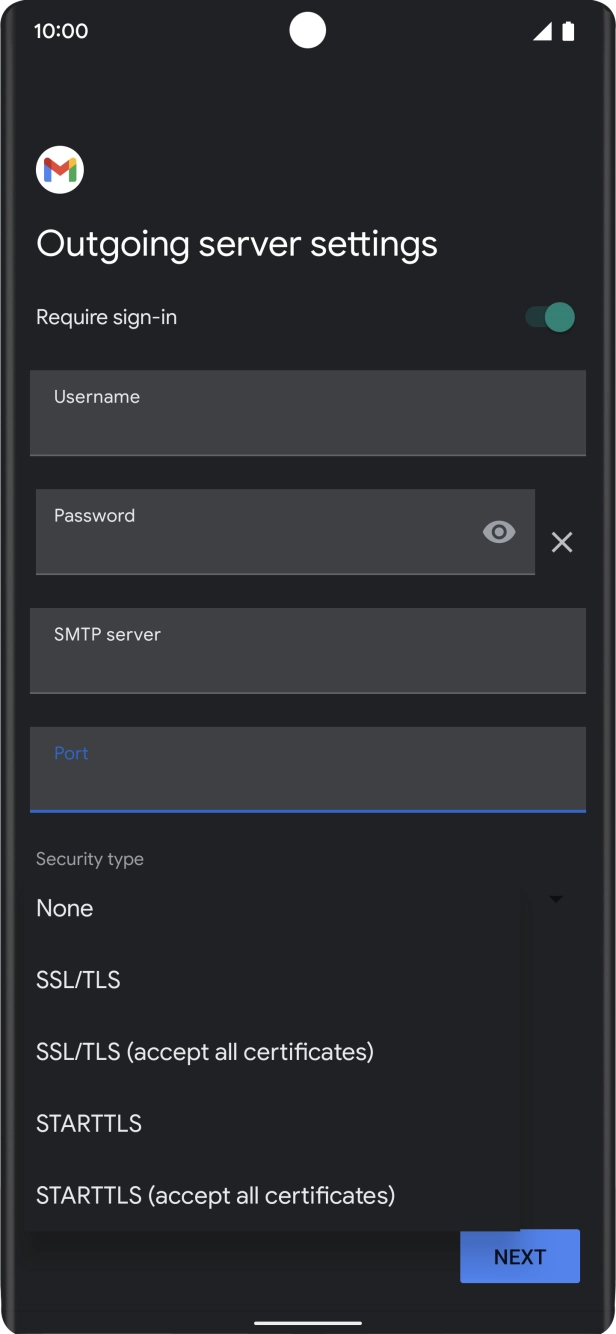
Task: Tap the status bar clock
Action: click(61, 31)
